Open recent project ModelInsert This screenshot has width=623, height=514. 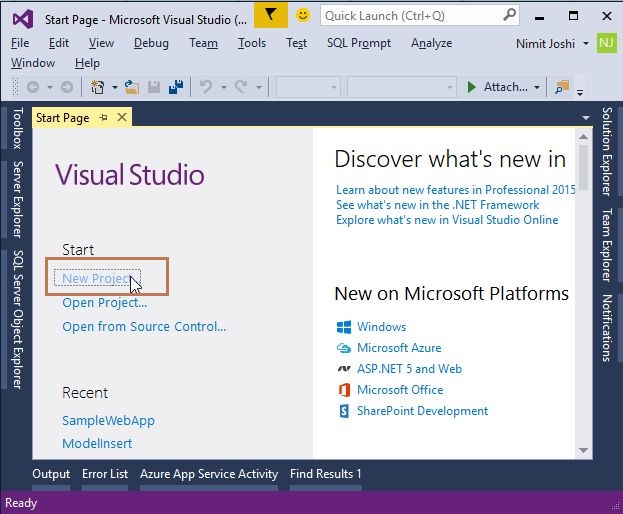coord(97,443)
